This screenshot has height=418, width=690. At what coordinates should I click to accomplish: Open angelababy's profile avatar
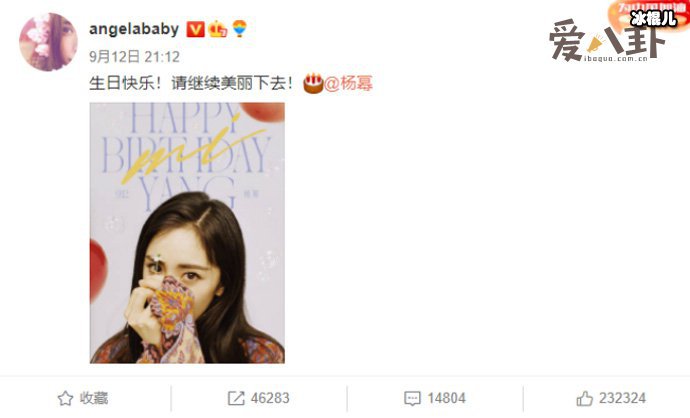pos(48,42)
